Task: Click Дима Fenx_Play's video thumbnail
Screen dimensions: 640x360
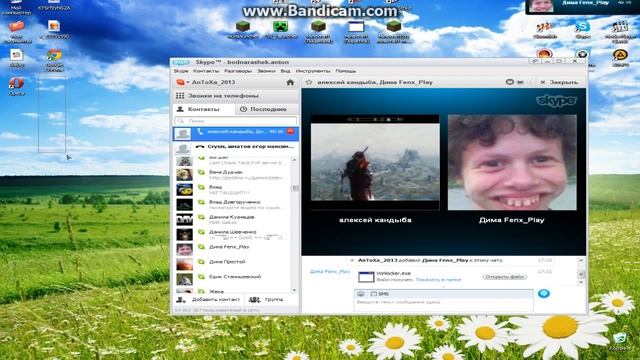Action: tap(512, 162)
